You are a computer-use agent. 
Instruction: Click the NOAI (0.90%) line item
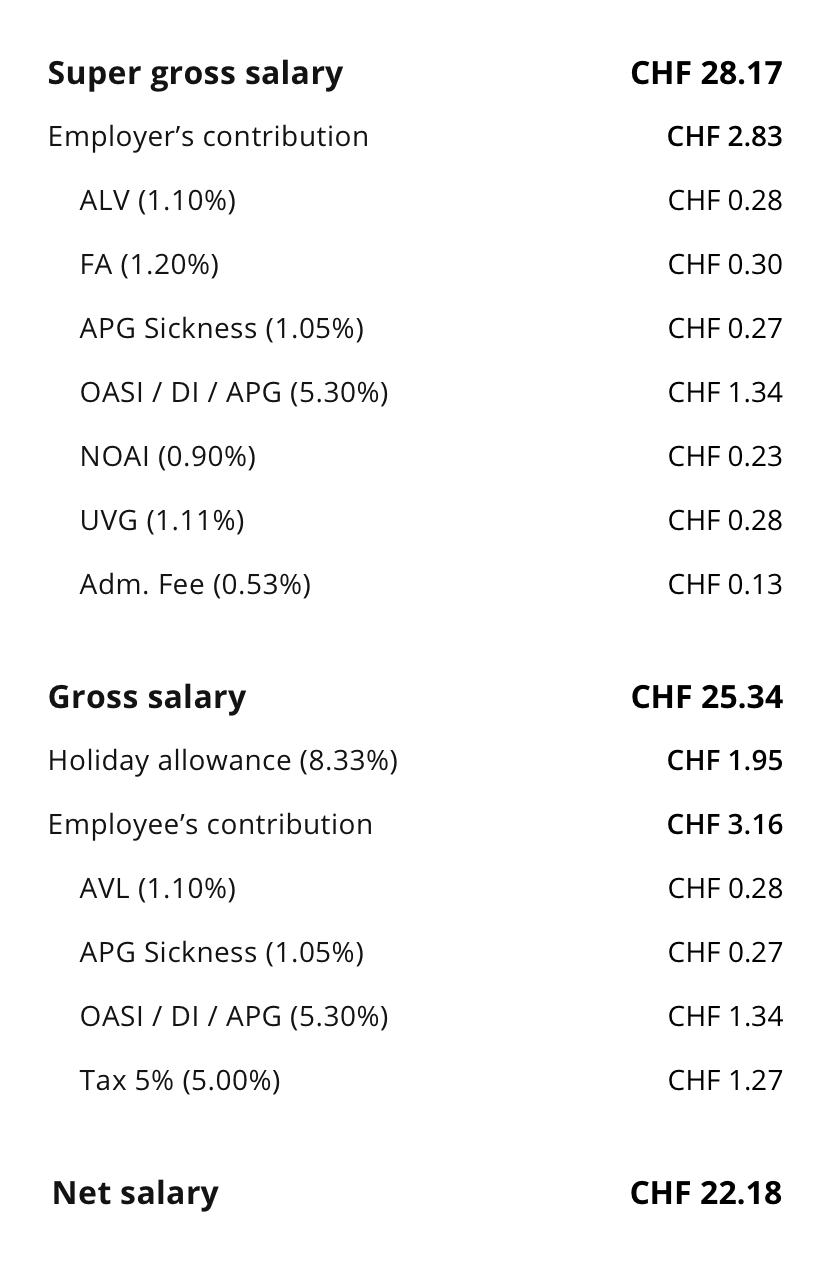(168, 456)
